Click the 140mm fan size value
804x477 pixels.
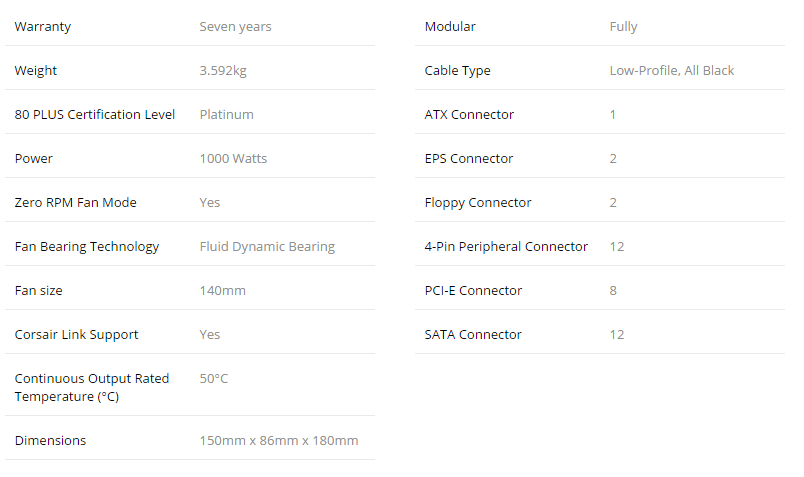tap(223, 291)
